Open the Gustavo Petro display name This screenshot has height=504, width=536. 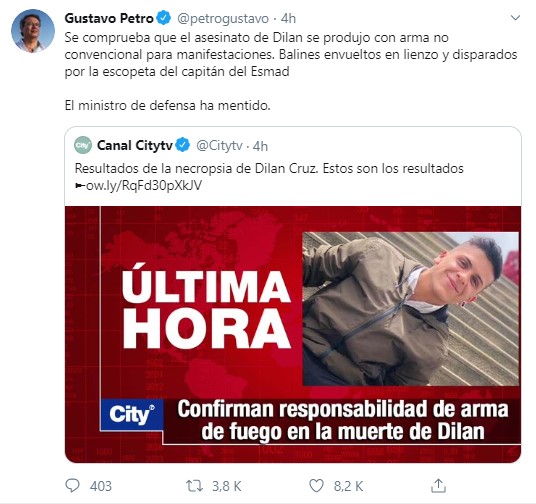[109, 18]
